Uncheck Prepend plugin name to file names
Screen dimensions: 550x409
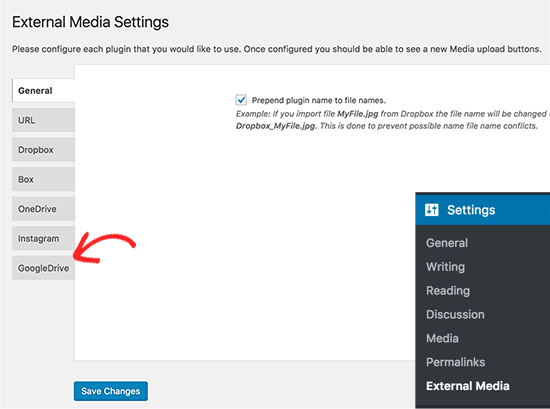tap(241, 100)
